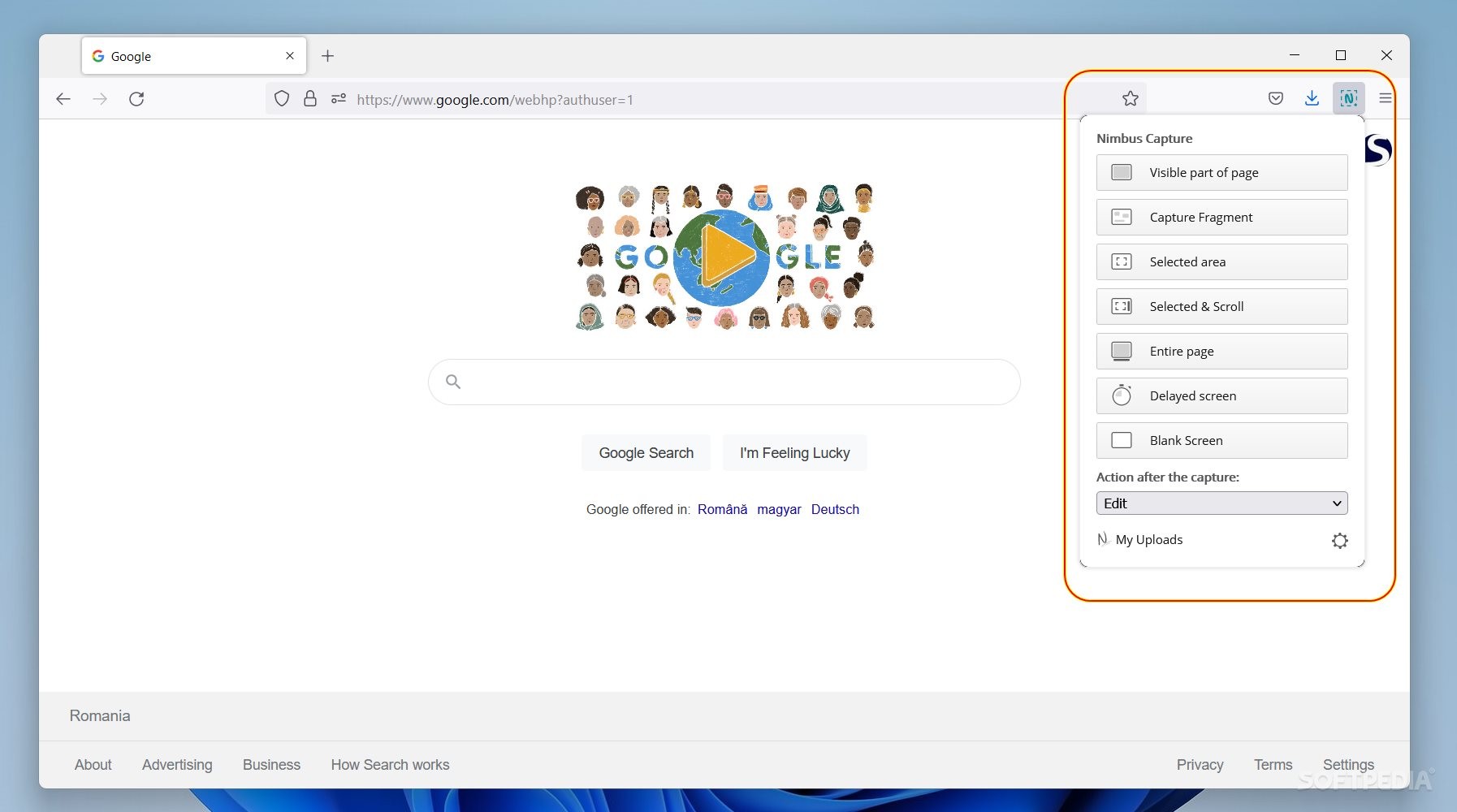Open Google in Deutsch
This screenshot has width=1457, height=812.
(x=836, y=509)
